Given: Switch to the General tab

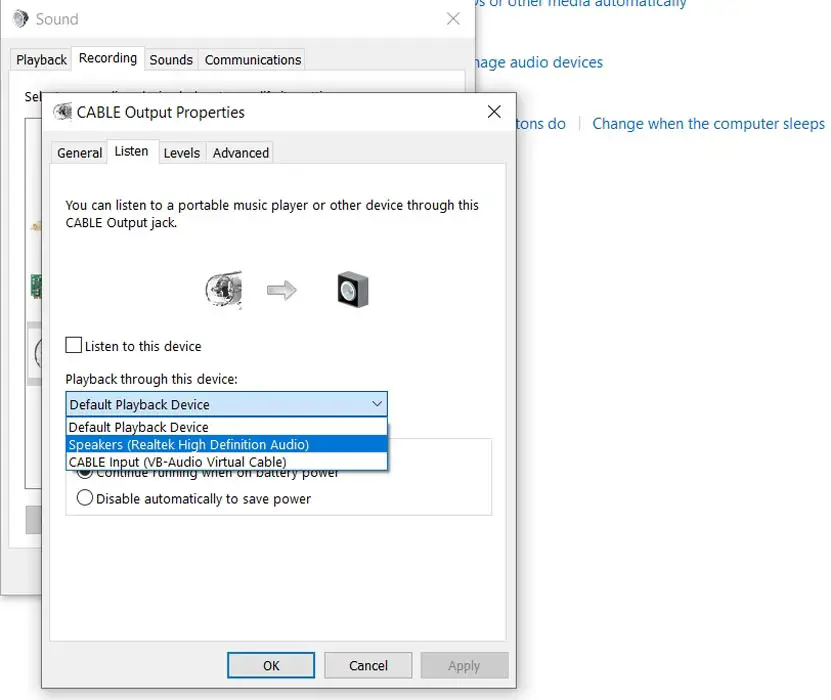Looking at the screenshot, I should (79, 153).
